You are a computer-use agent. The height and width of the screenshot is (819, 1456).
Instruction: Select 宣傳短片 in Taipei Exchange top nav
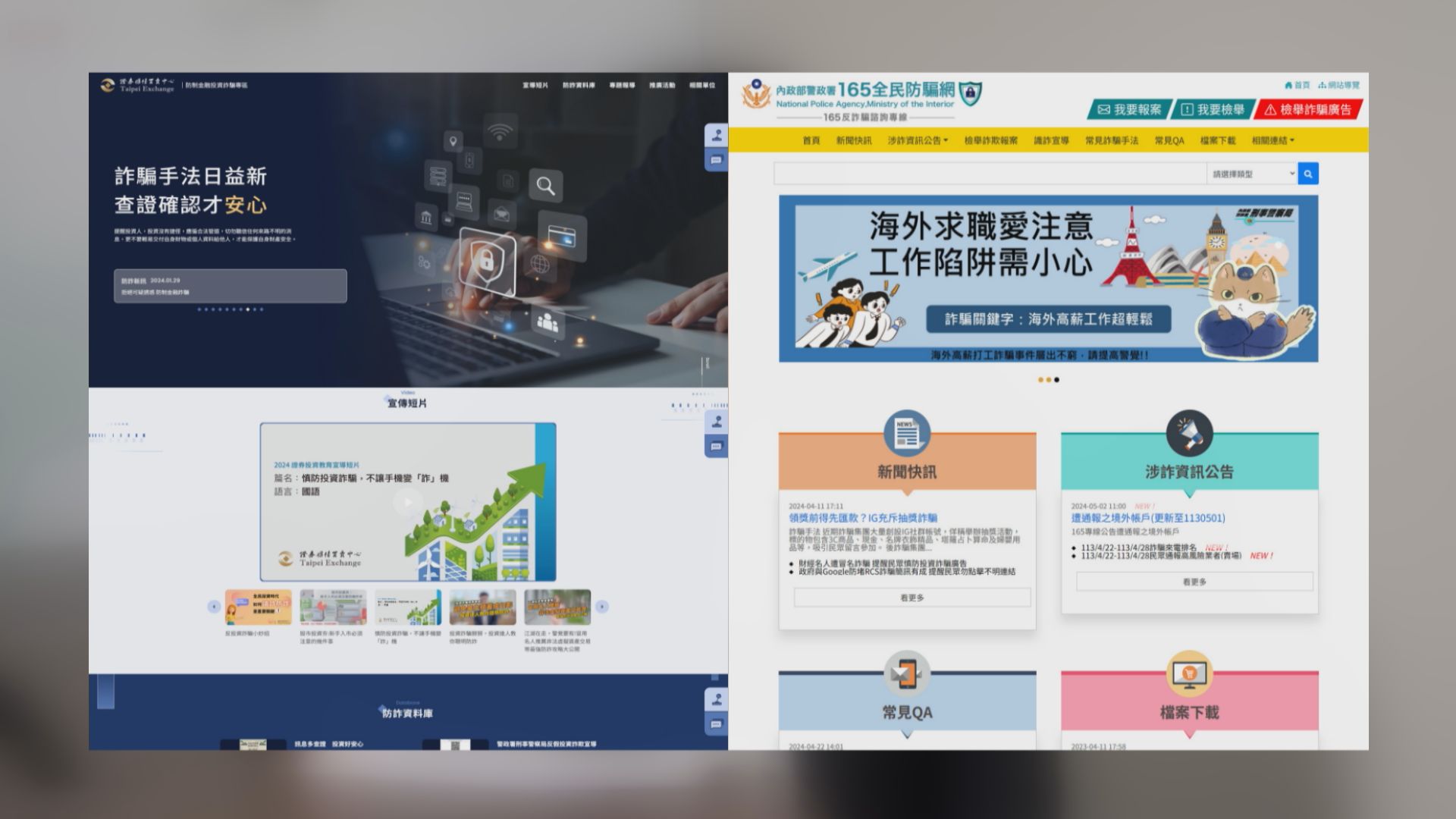point(535,85)
